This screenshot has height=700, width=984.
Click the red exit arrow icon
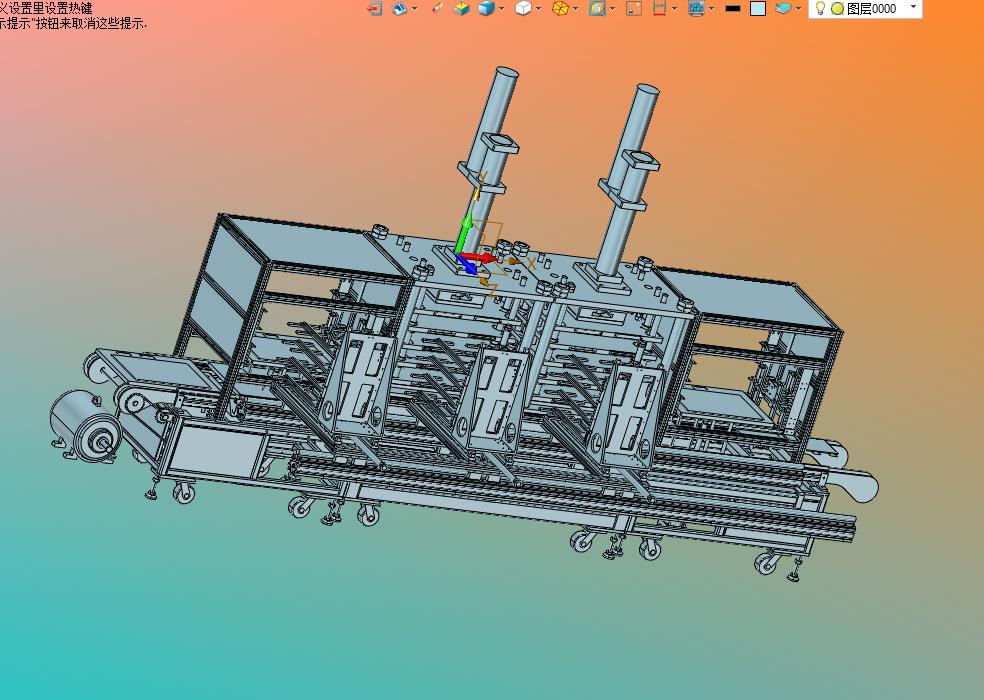click(x=374, y=8)
